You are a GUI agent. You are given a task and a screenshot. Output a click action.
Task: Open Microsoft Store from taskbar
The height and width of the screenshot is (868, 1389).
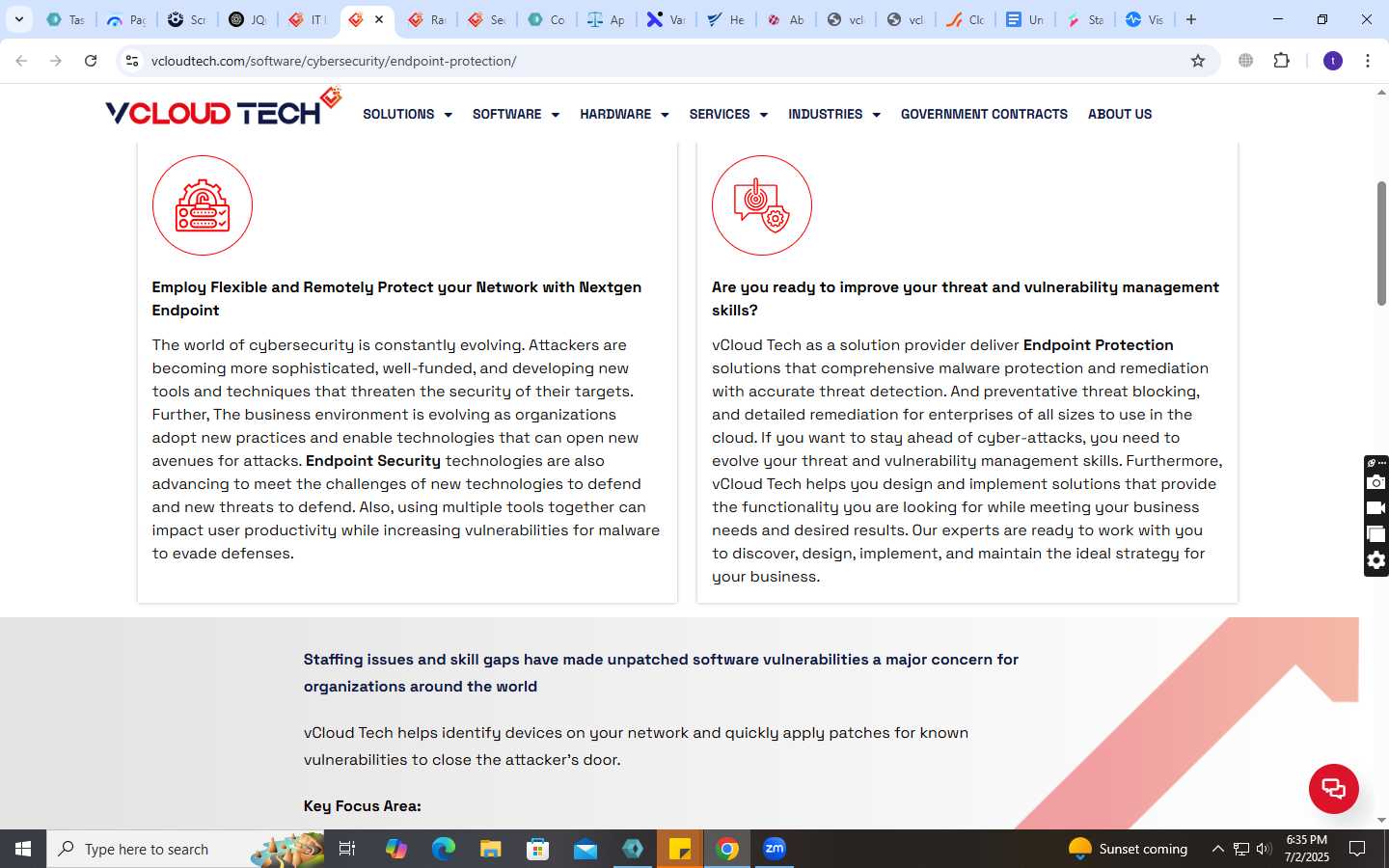click(x=537, y=849)
